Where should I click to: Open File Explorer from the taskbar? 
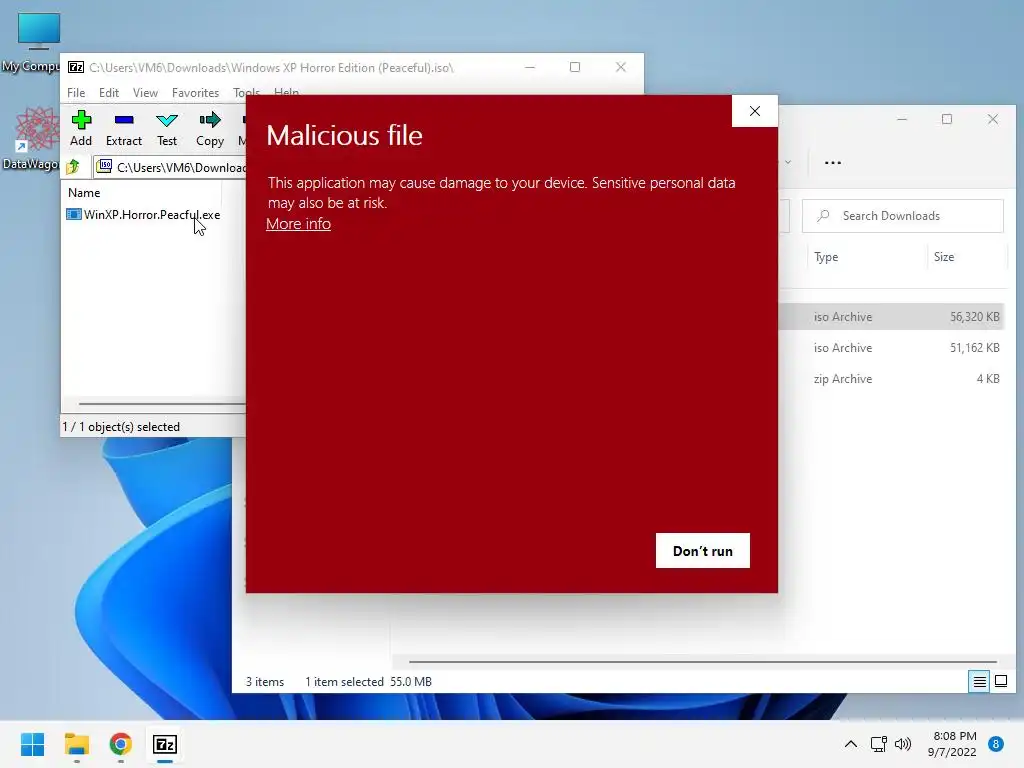76,744
